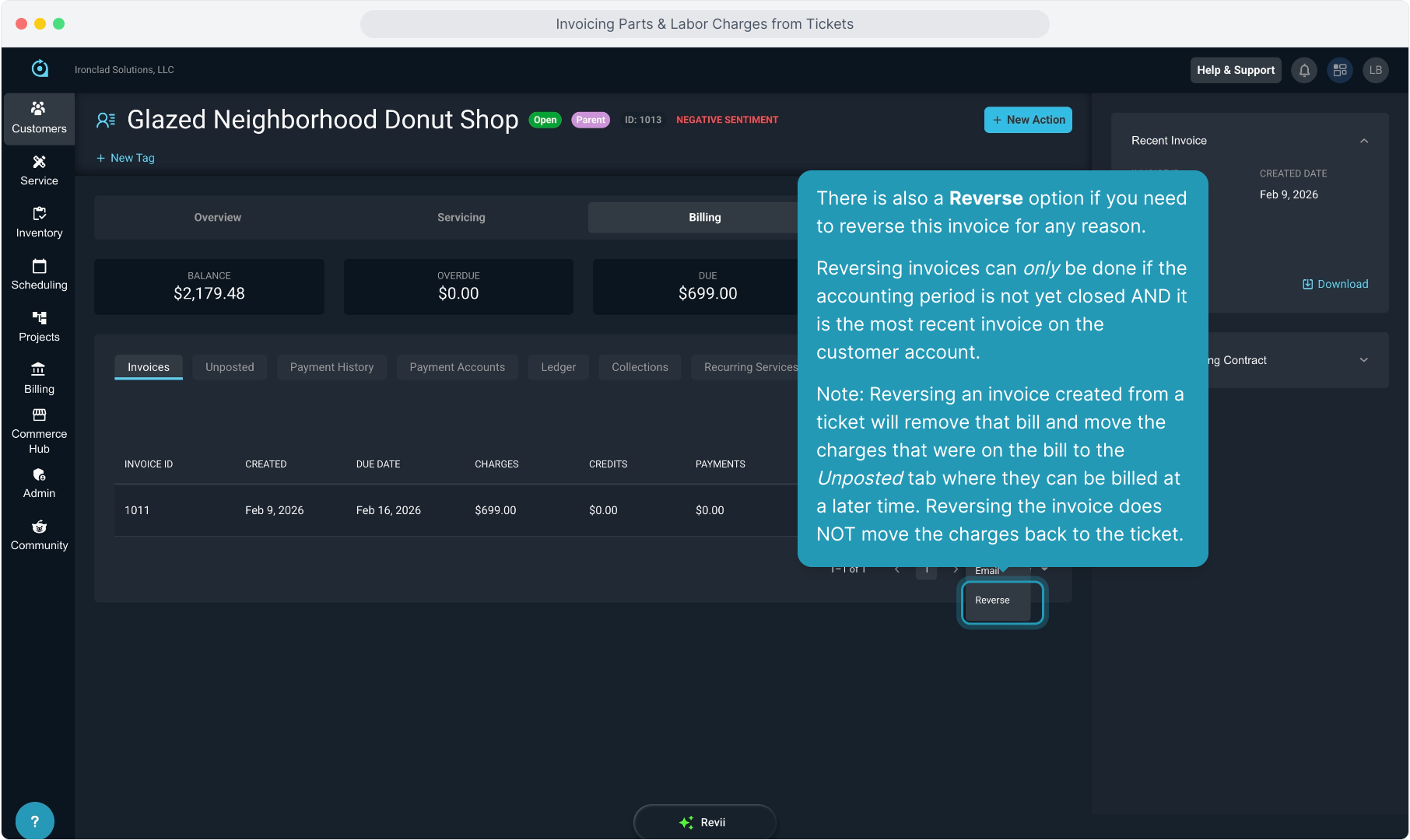Collapse the Recent Invoice panel

coord(1363,141)
